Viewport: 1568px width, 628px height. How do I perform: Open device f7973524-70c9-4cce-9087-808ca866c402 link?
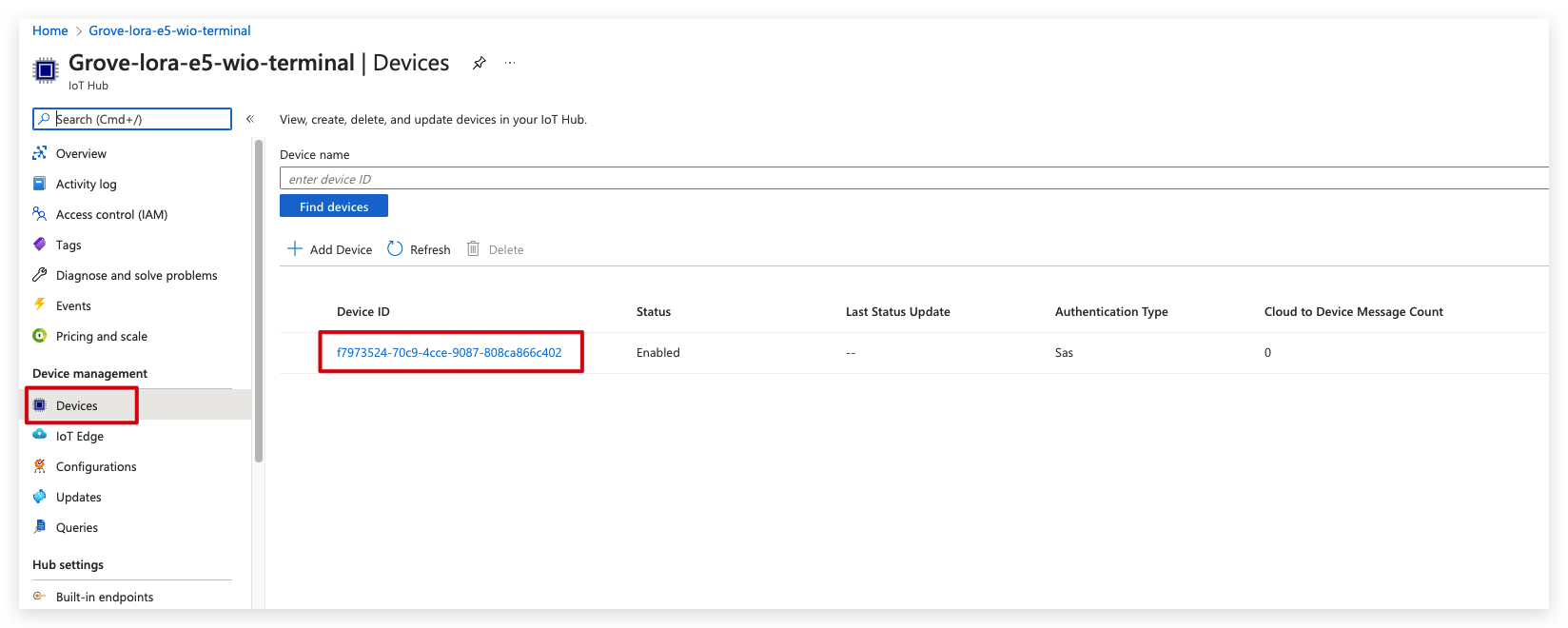[449, 352]
